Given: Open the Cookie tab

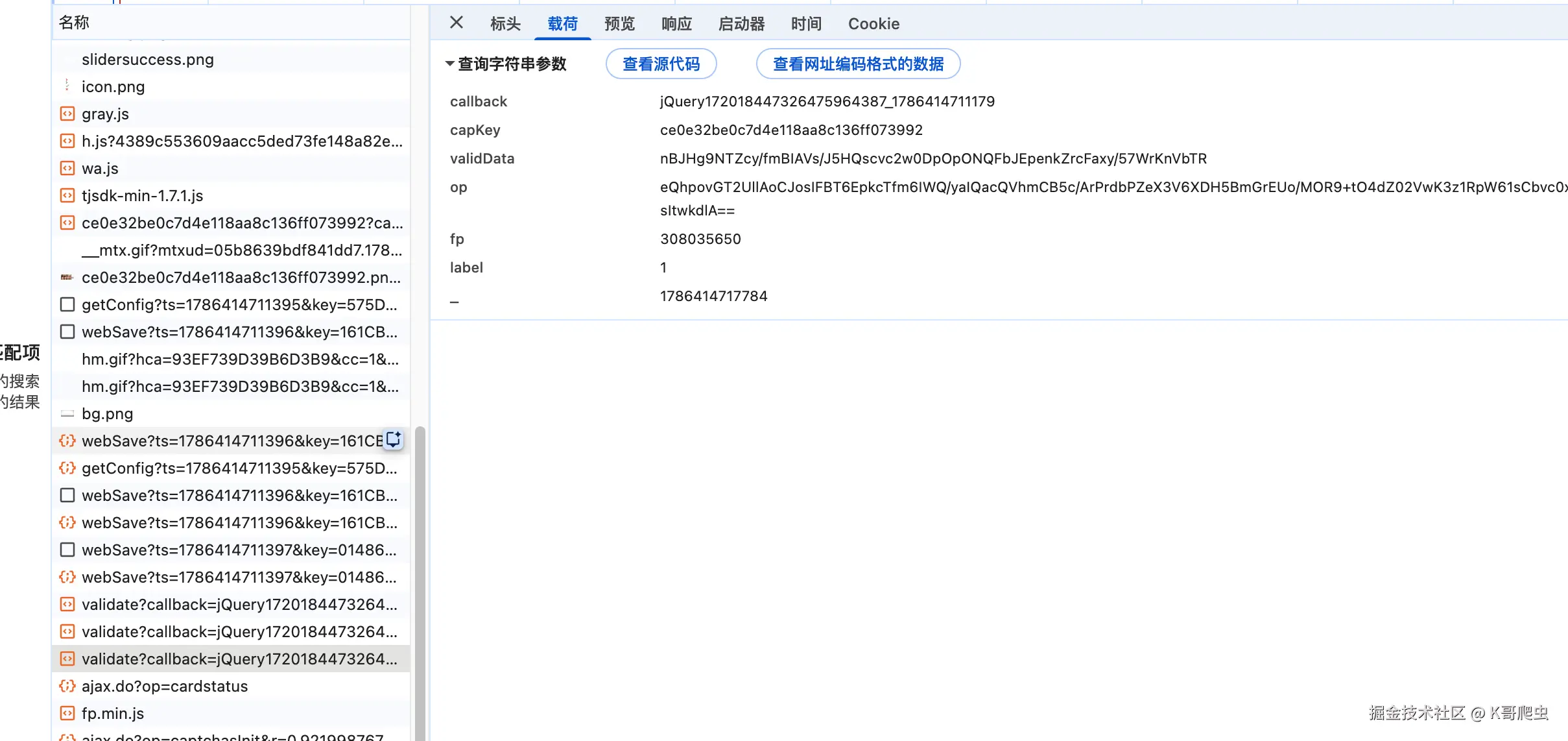Looking at the screenshot, I should tap(873, 24).
